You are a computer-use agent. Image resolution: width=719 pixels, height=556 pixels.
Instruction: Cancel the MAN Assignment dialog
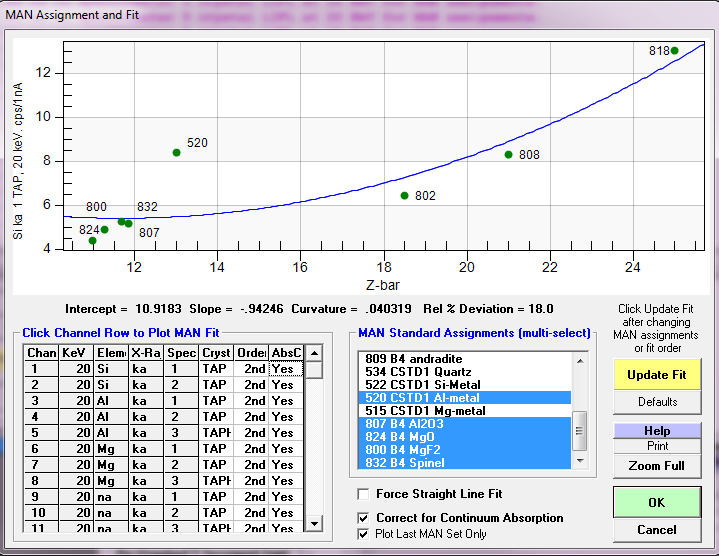point(656,530)
